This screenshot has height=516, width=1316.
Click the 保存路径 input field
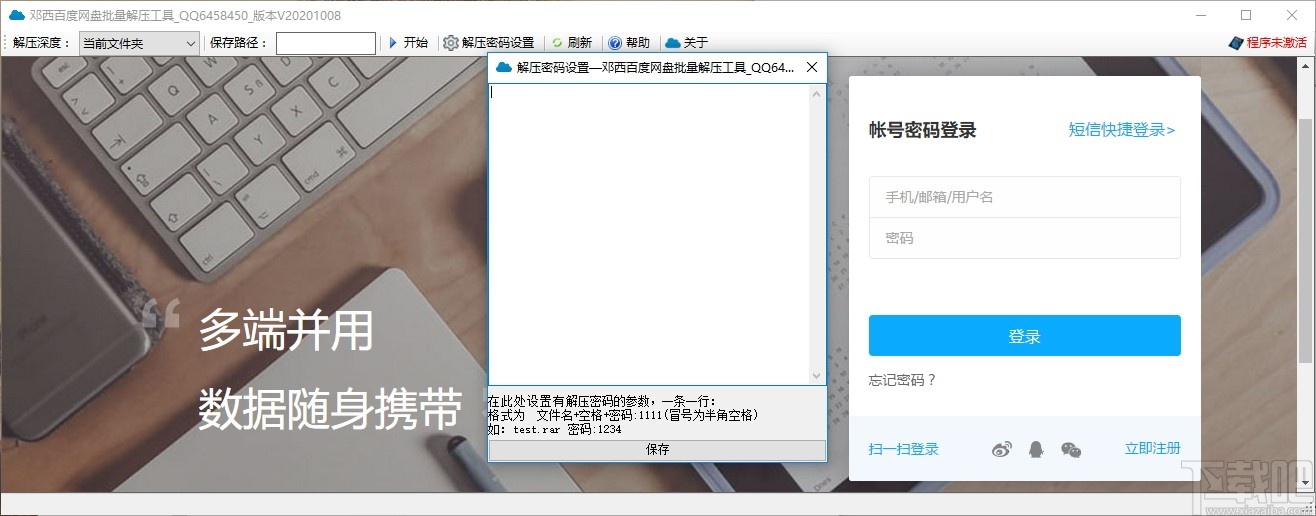[x=326, y=43]
